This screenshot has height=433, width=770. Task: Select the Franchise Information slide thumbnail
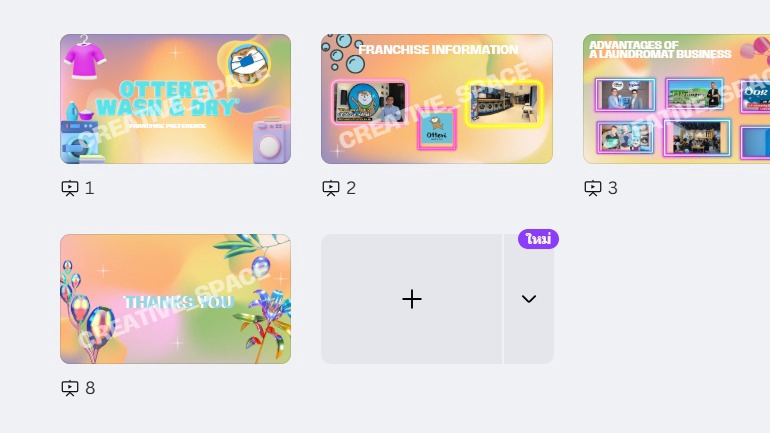[x=437, y=99]
